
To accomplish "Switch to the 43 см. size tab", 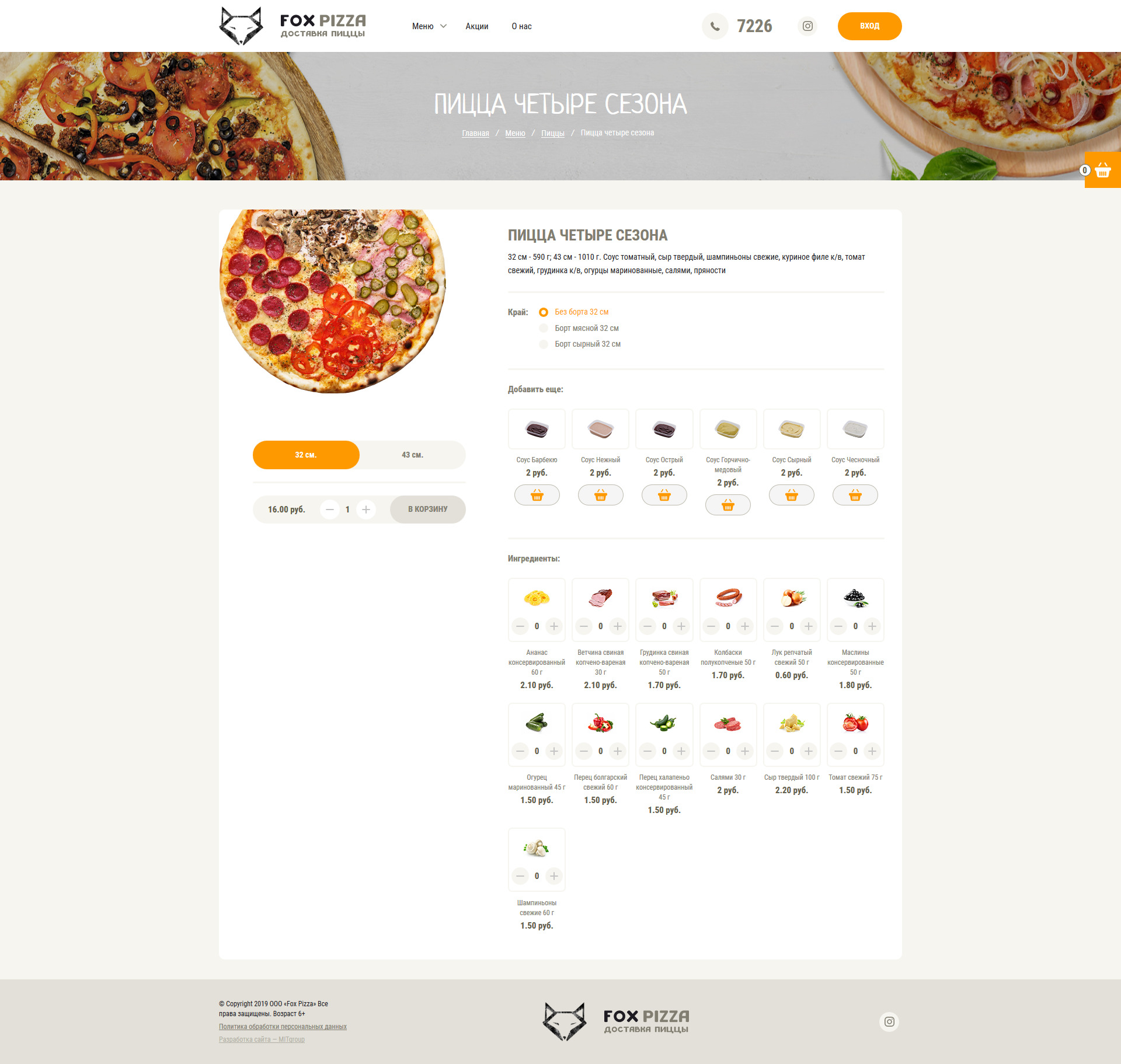I will point(412,455).
